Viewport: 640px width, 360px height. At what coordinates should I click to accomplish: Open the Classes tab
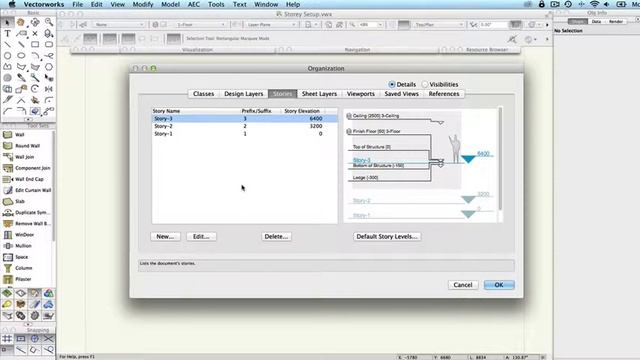point(203,94)
